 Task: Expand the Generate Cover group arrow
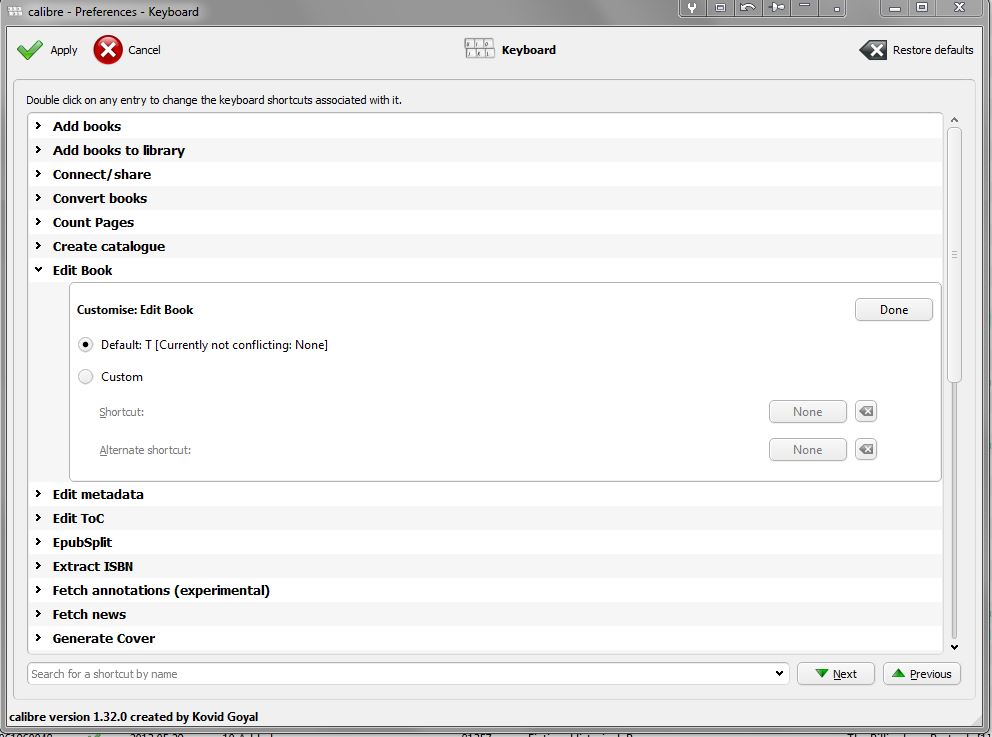[x=39, y=638]
